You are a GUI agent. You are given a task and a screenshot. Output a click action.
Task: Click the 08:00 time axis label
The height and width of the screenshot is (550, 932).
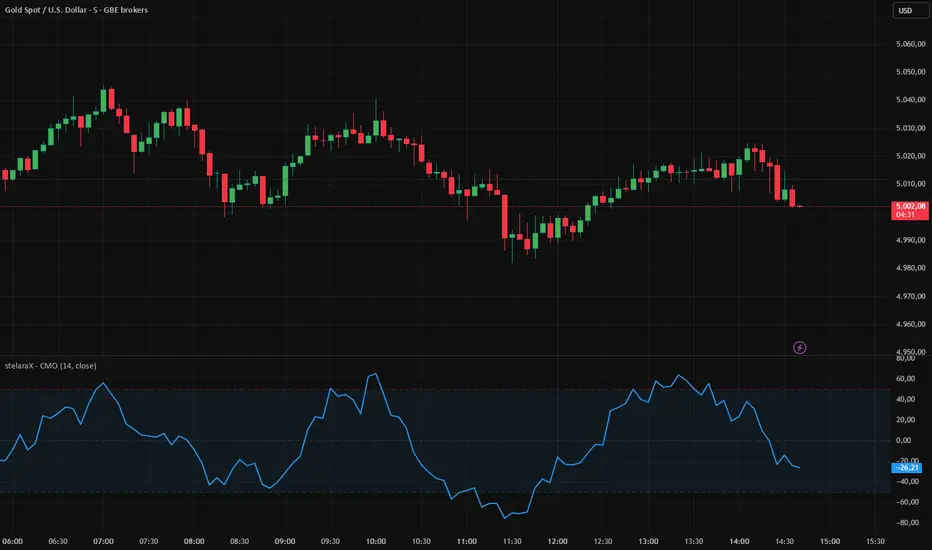click(194, 541)
